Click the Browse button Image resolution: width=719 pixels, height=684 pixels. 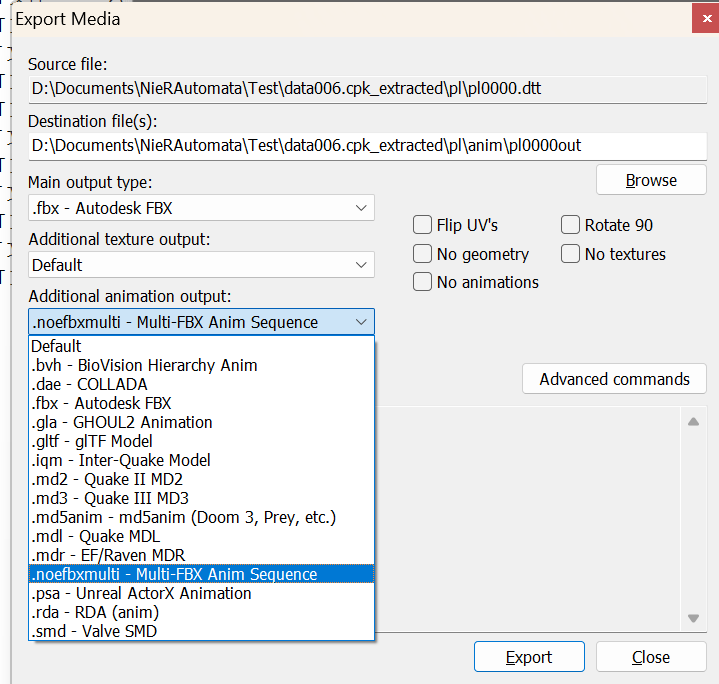pos(651,180)
